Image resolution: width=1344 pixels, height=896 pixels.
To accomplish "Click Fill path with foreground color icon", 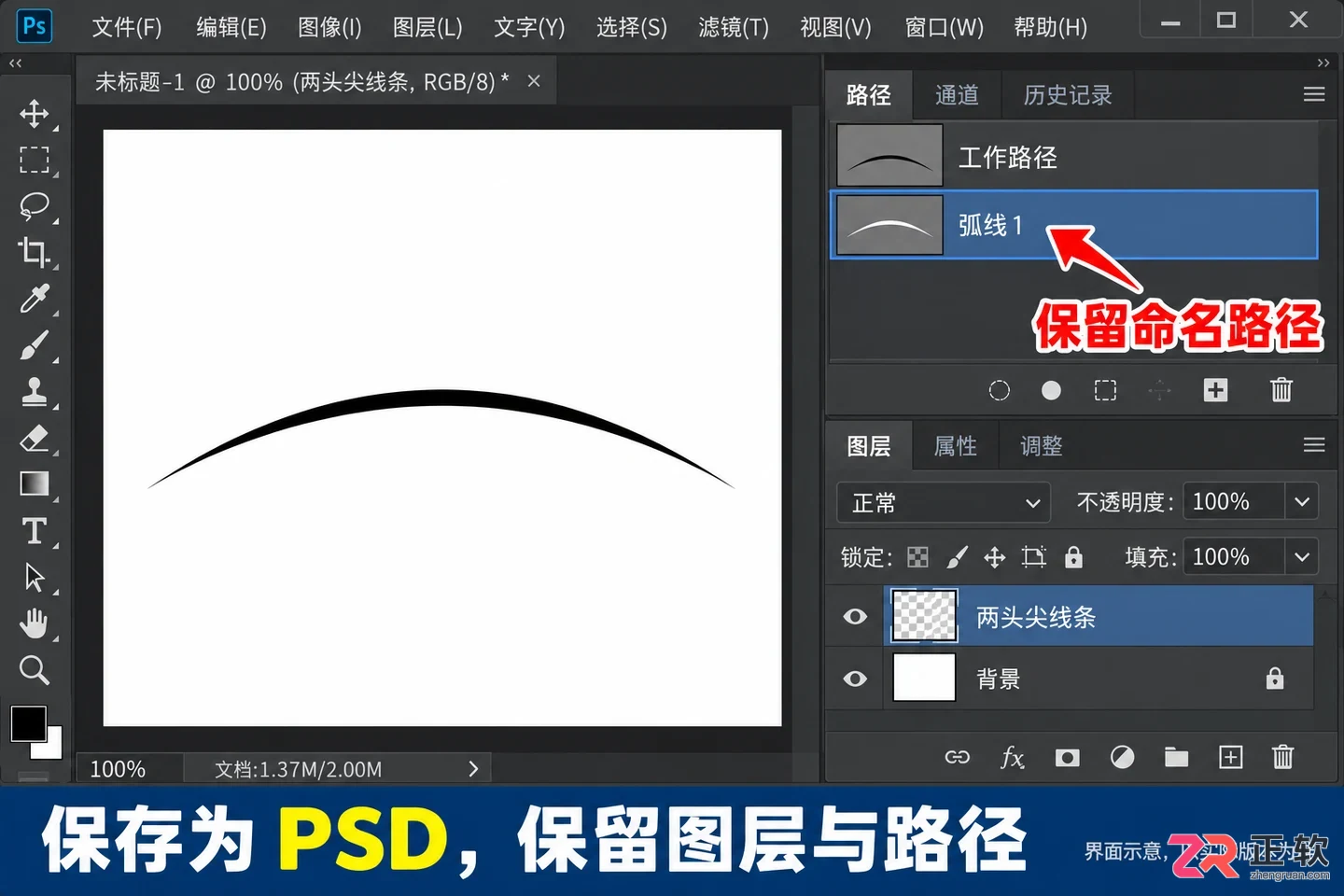I will [x=1051, y=390].
